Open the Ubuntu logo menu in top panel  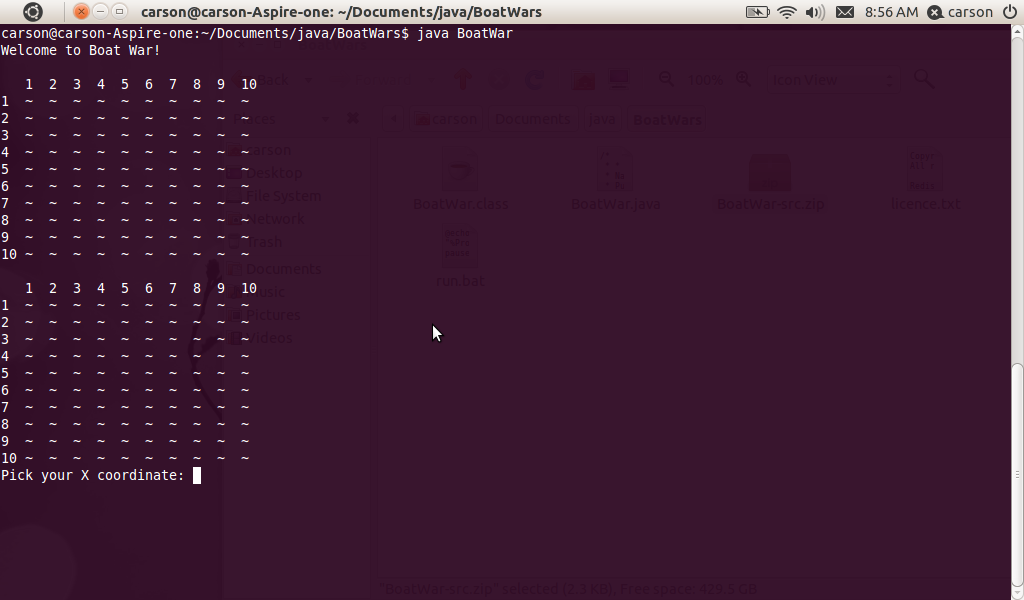(x=33, y=12)
